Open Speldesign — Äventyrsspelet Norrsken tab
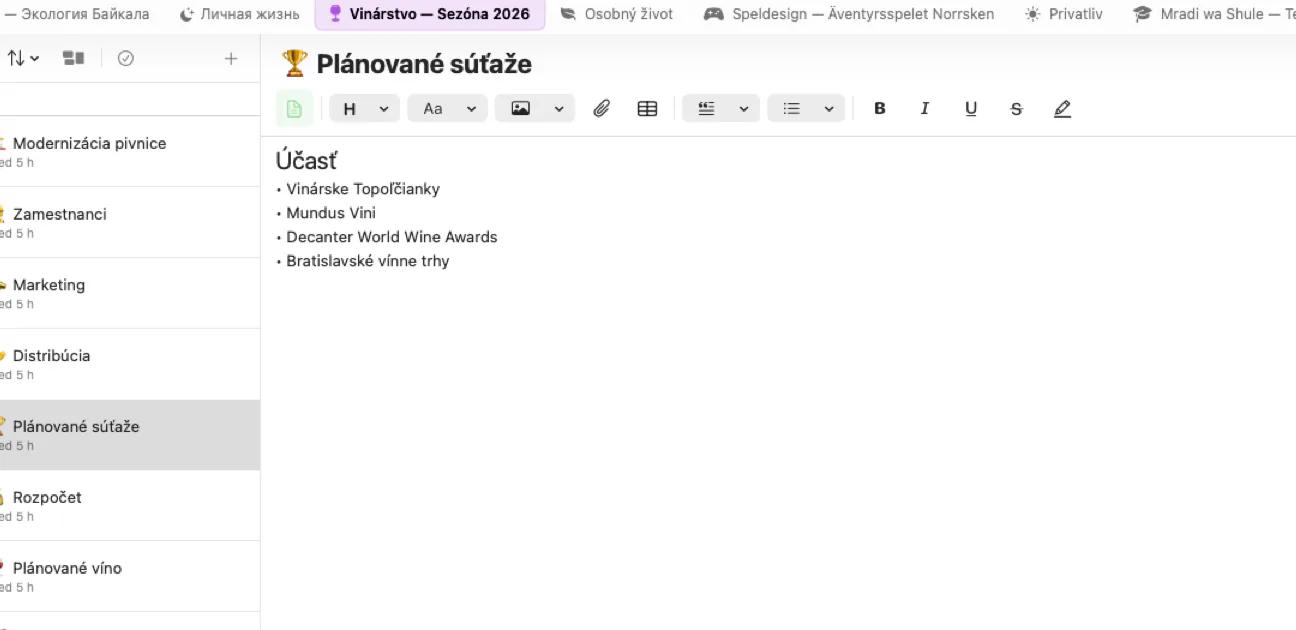 click(x=849, y=14)
